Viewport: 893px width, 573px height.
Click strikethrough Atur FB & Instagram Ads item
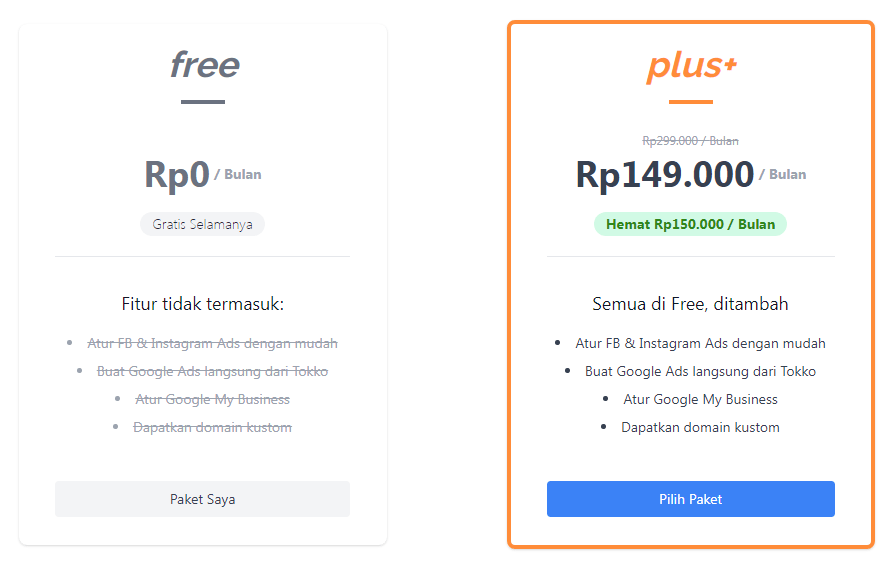coord(212,343)
